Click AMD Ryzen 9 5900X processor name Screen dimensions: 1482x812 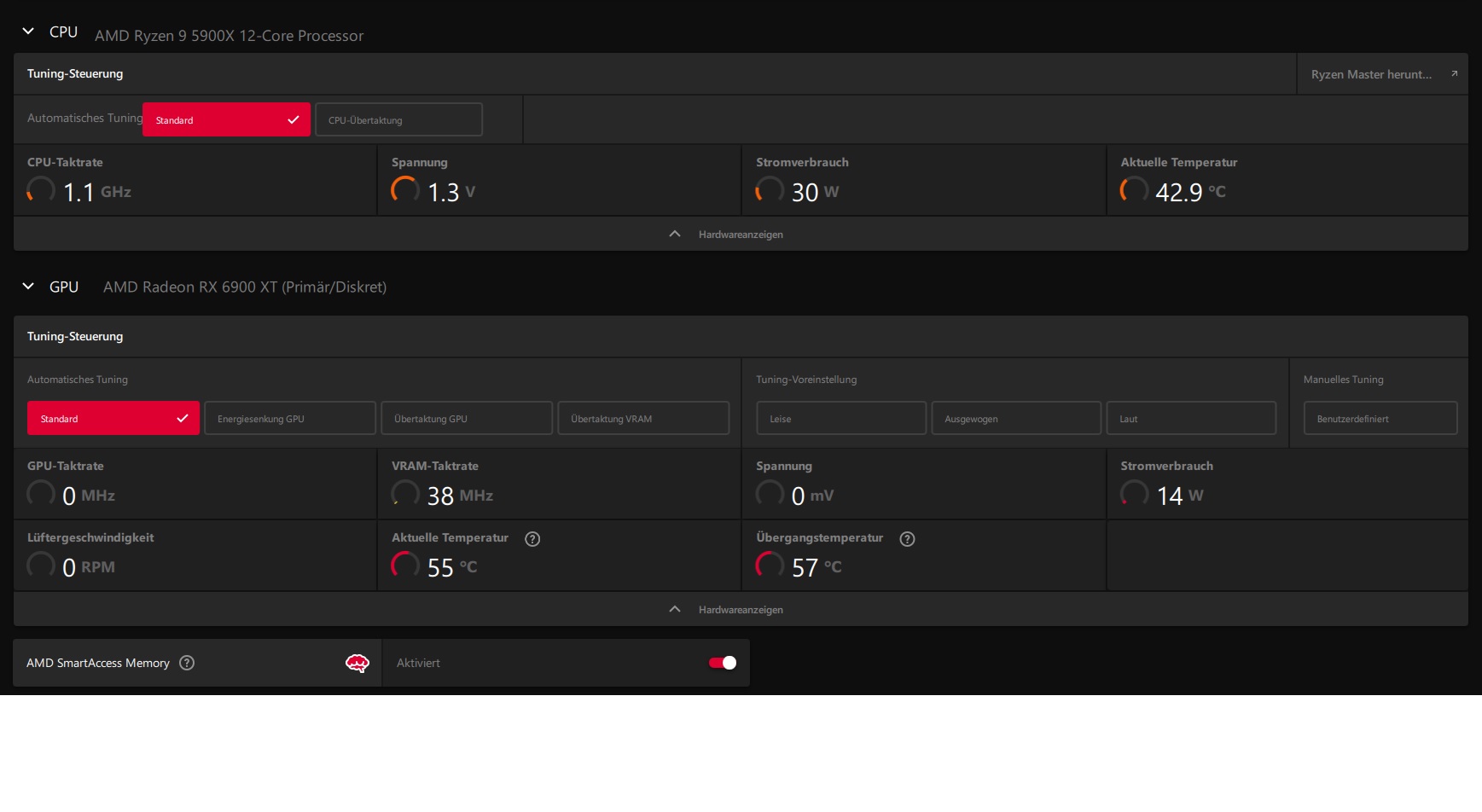tap(230, 36)
